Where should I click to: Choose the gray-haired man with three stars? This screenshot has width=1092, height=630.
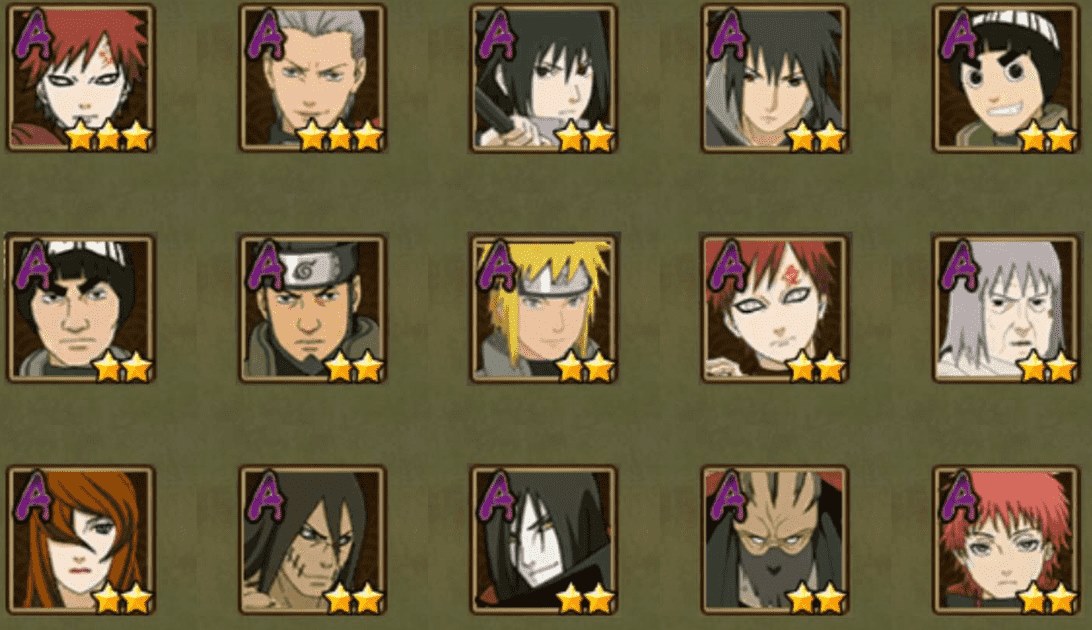pyautogui.click(x=312, y=77)
